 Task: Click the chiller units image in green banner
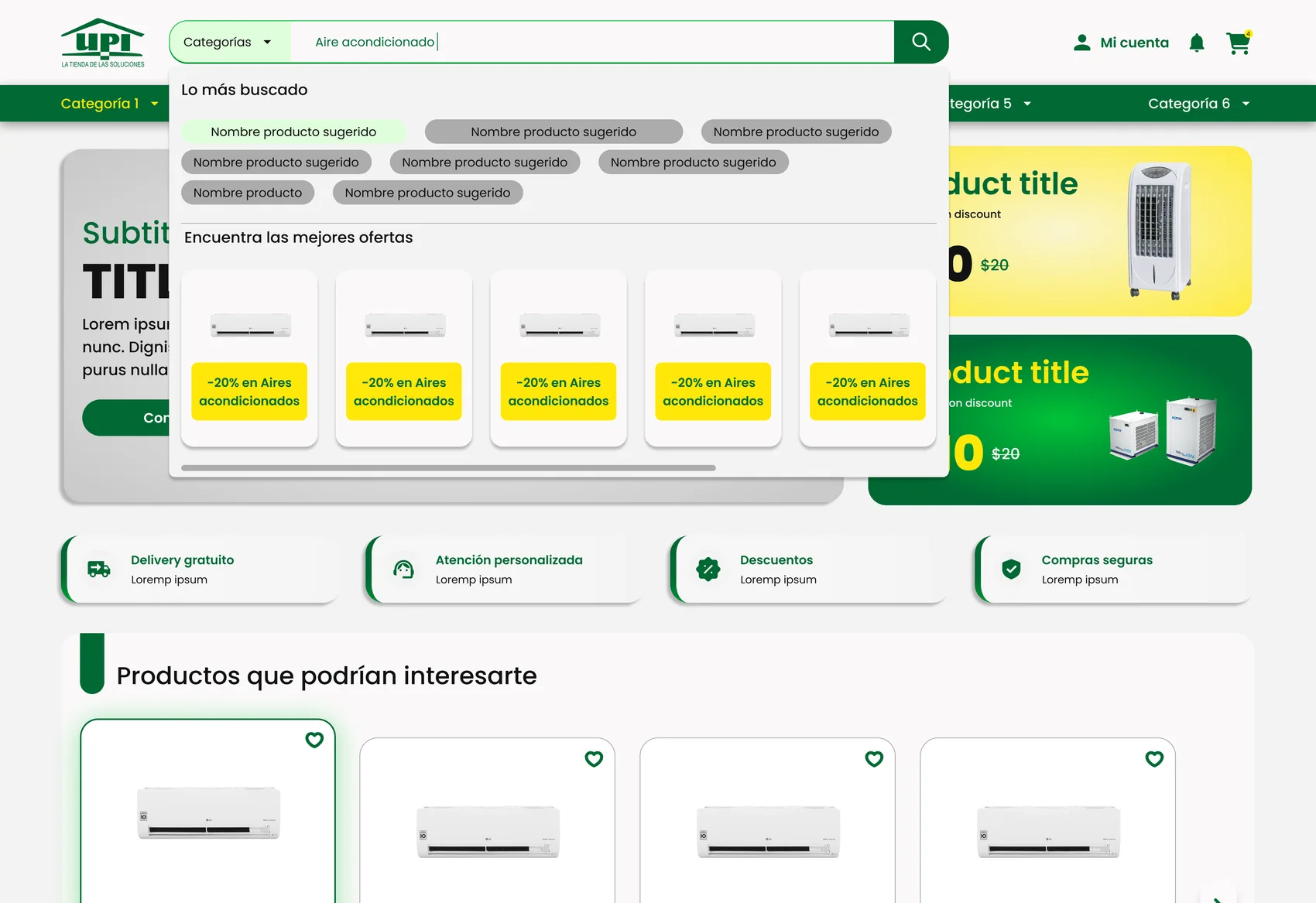tap(1163, 430)
